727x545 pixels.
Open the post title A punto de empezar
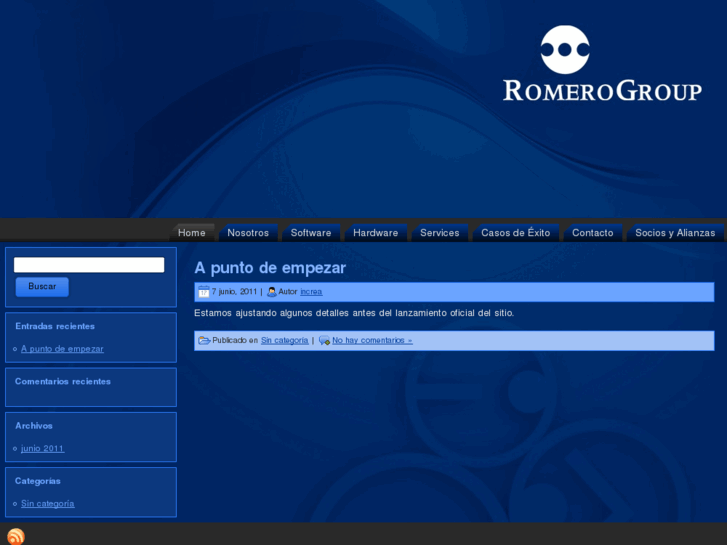(x=270, y=268)
